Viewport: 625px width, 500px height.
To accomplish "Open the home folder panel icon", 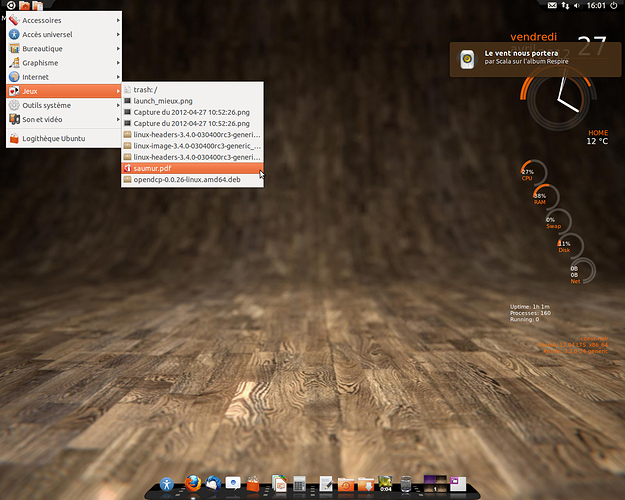I will (24, 5).
